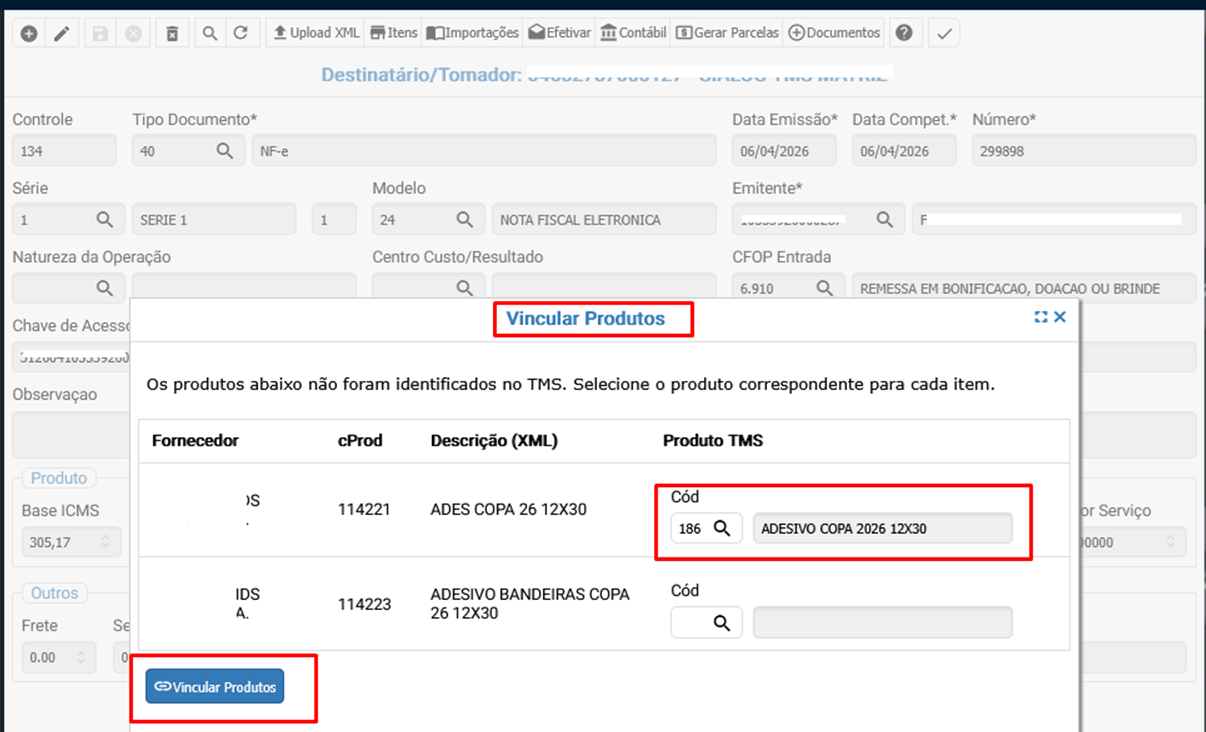The width and height of the screenshot is (1206, 732).
Task: Click the Base ICMS value stepper
Action: (x=105, y=543)
